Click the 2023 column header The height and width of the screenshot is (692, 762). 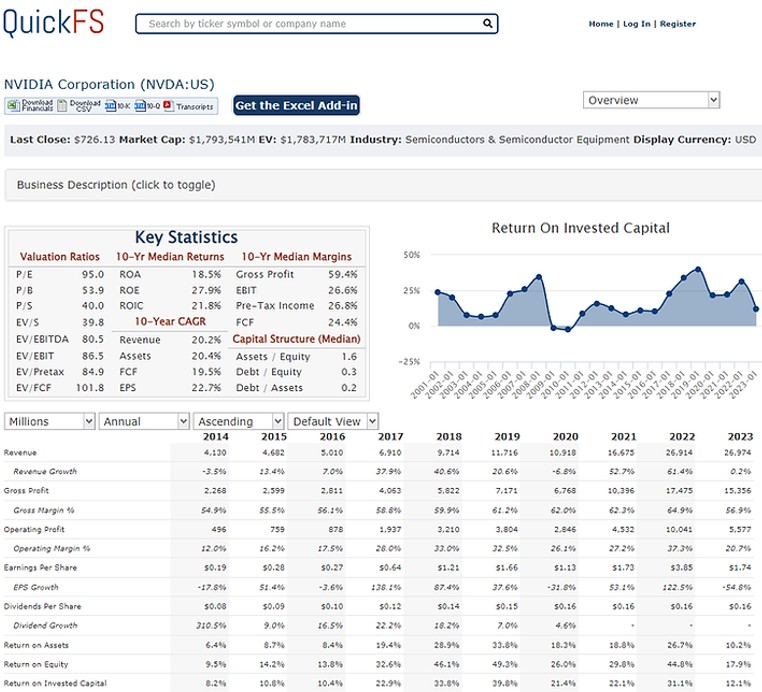click(740, 436)
